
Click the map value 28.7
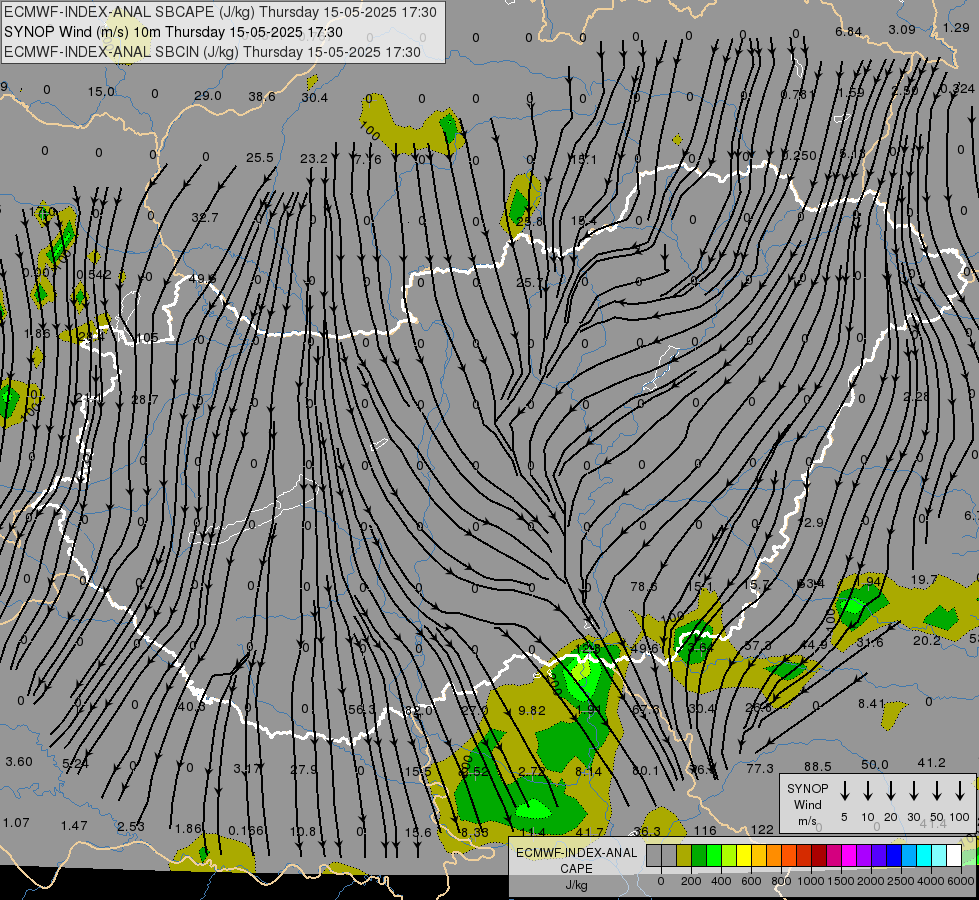(145, 399)
